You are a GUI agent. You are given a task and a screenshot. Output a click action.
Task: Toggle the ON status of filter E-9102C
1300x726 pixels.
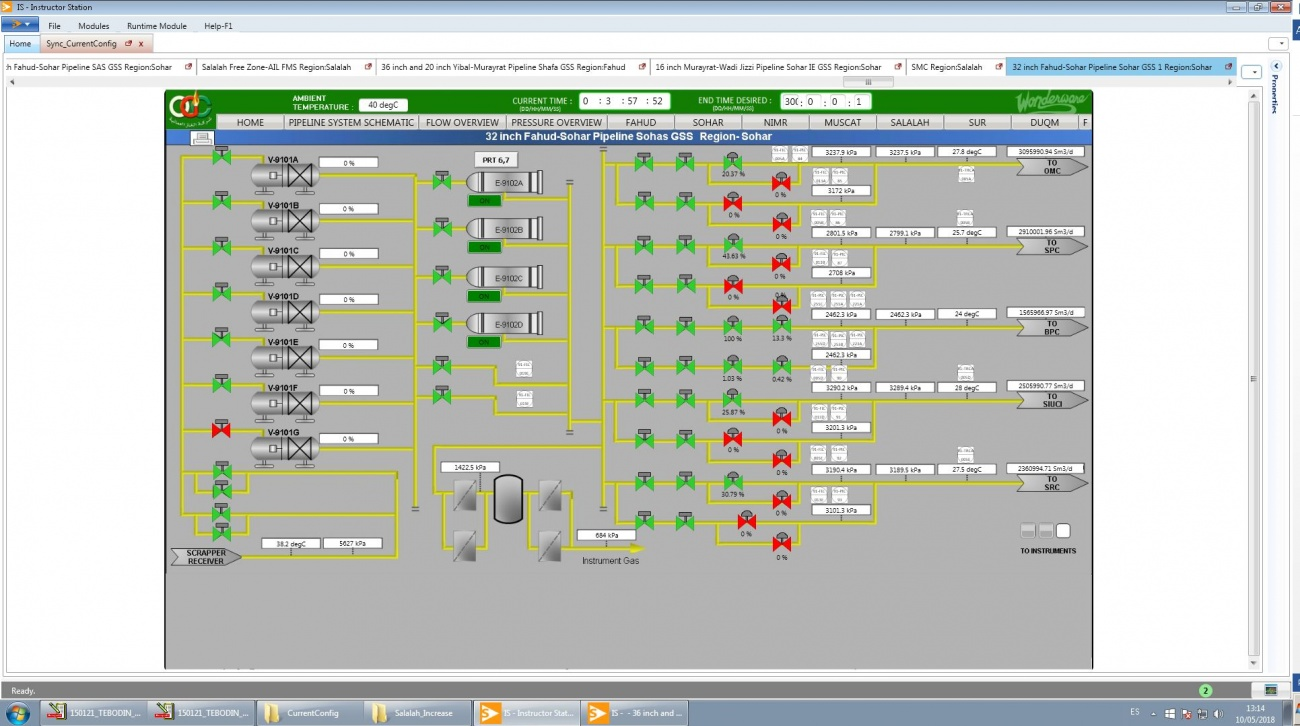pos(484,295)
